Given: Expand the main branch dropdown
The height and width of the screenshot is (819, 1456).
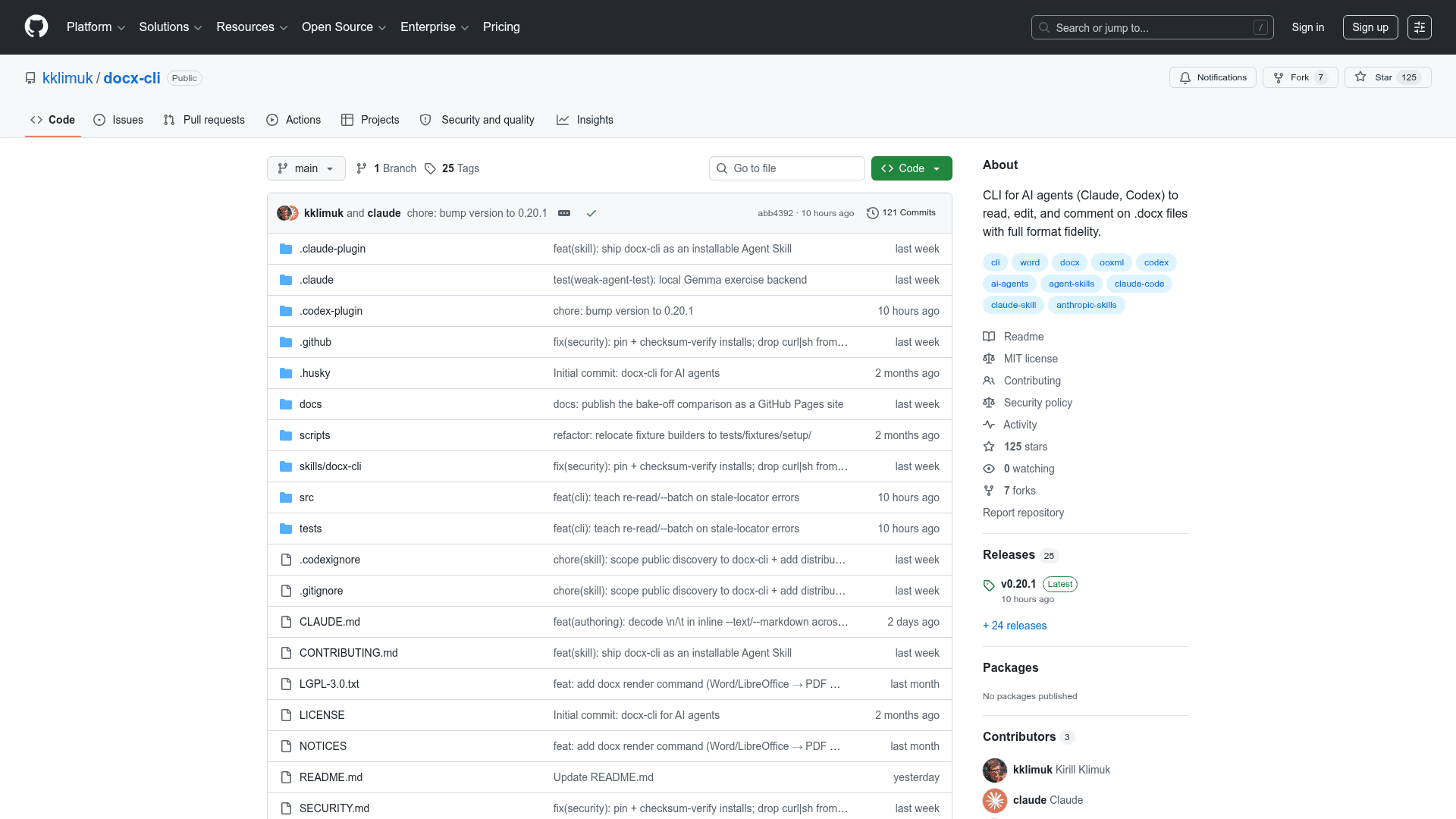Looking at the screenshot, I should [x=306, y=168].
